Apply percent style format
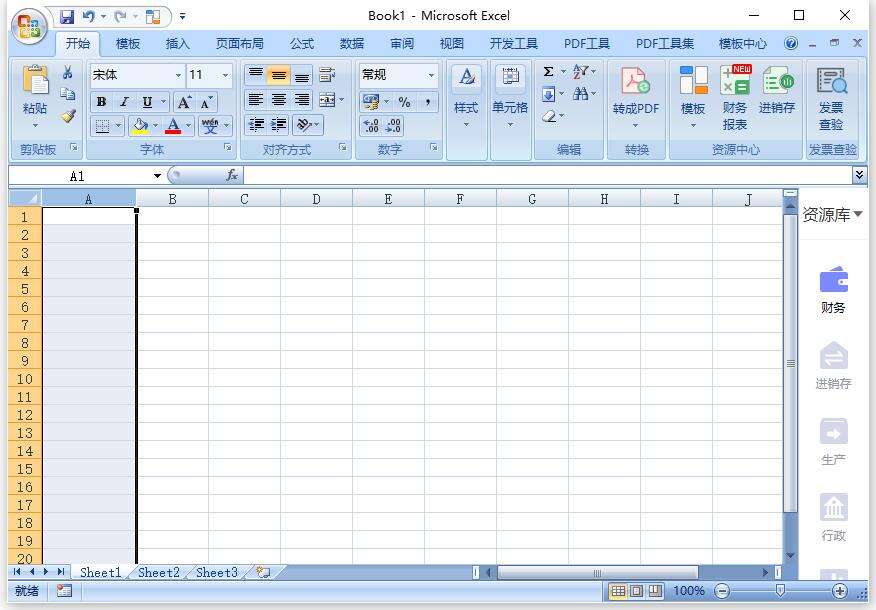This screenshot has height=610, width=876. 404,102
